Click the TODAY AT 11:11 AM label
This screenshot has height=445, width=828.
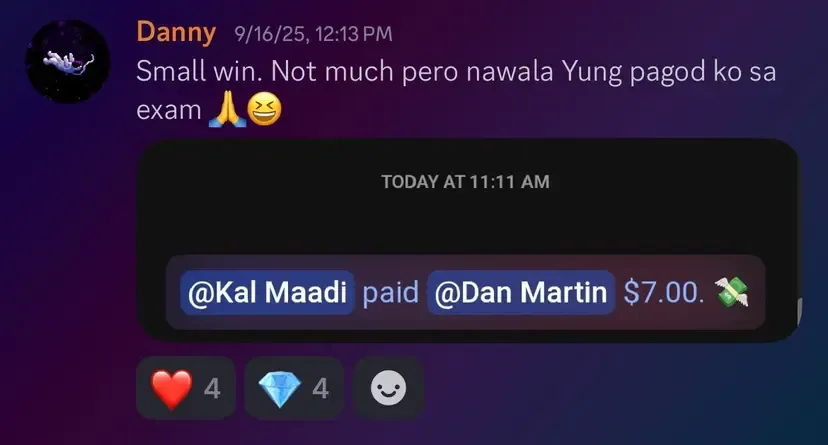click(466, 182)
